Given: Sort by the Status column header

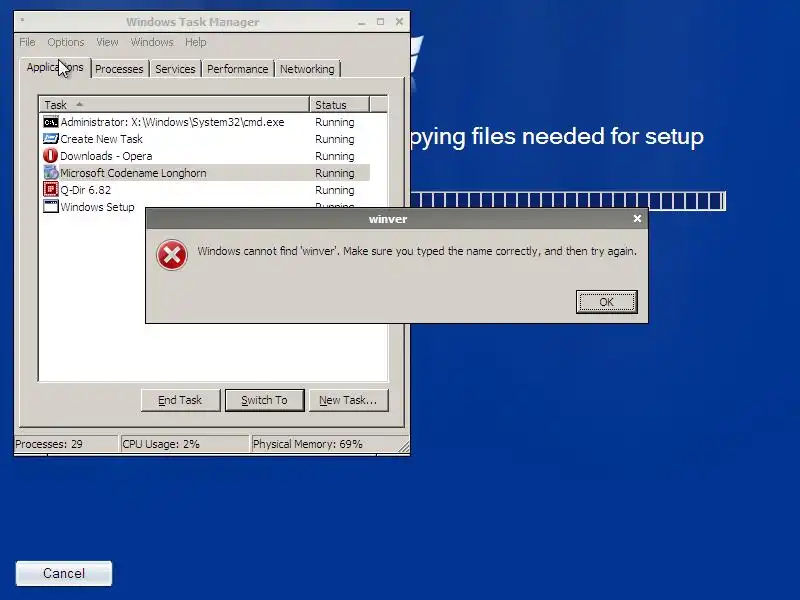Looking at the screenshot, I should 339,105.
